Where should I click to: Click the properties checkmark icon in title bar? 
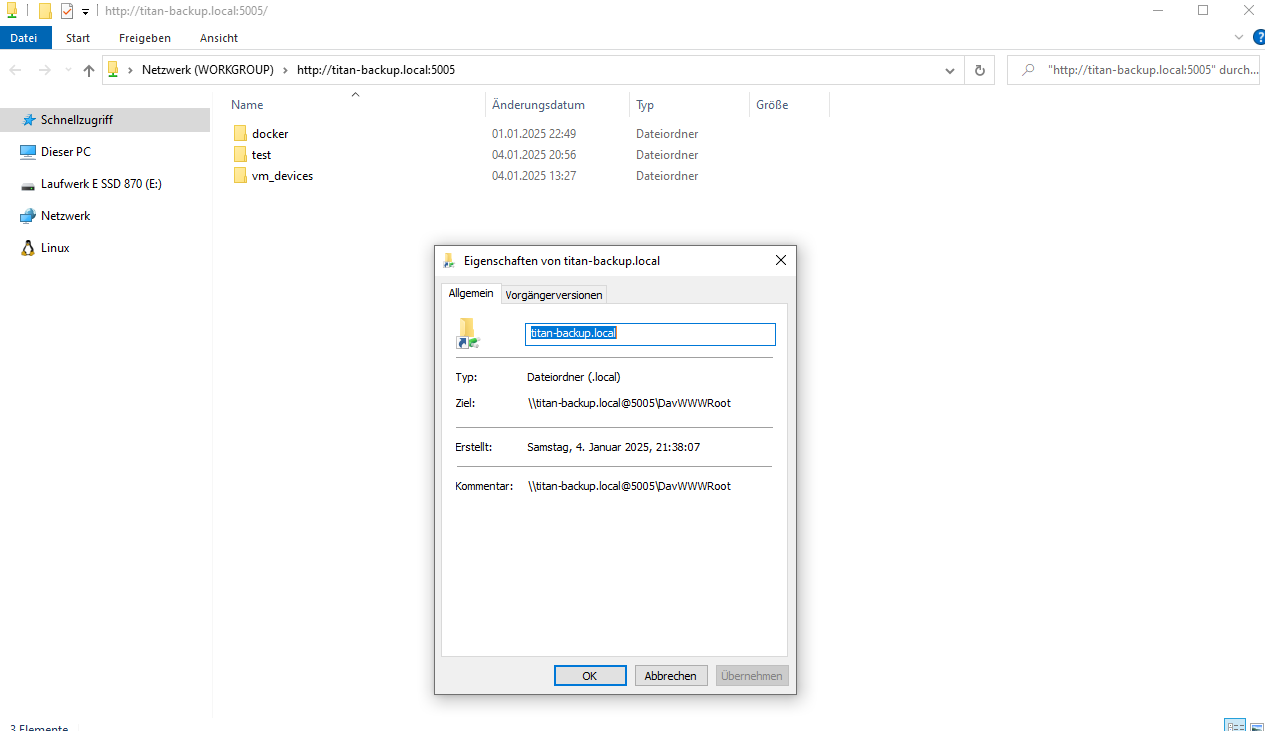coord(67,11)
